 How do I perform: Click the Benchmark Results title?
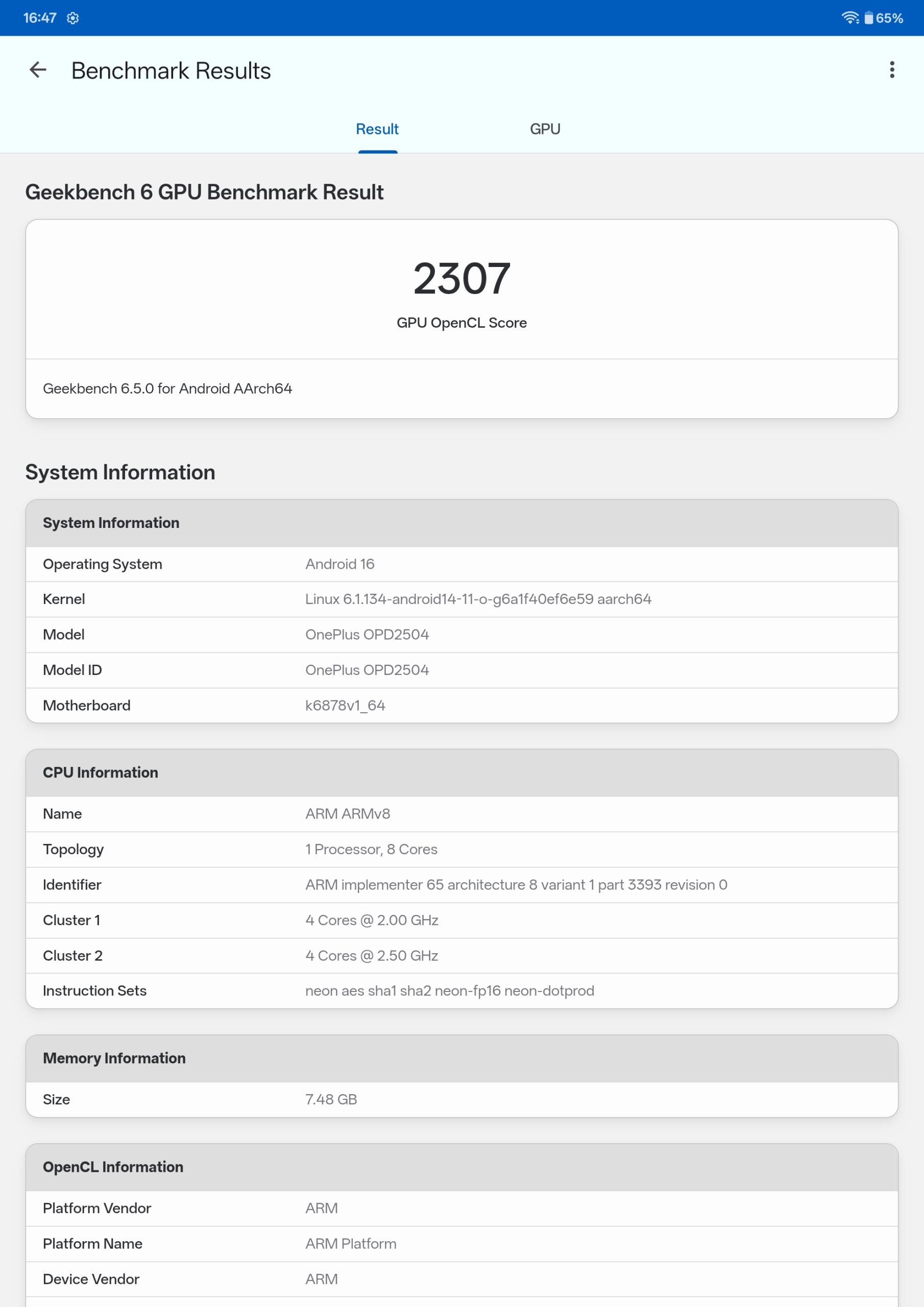(171, 70)
